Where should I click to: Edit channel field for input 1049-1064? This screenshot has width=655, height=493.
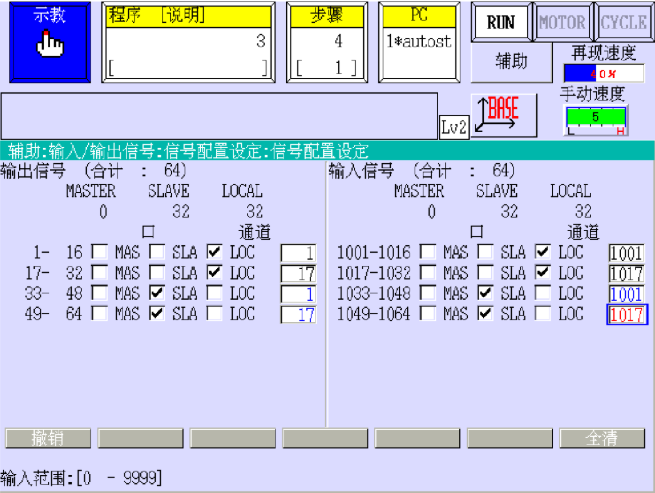pos(627,315)
